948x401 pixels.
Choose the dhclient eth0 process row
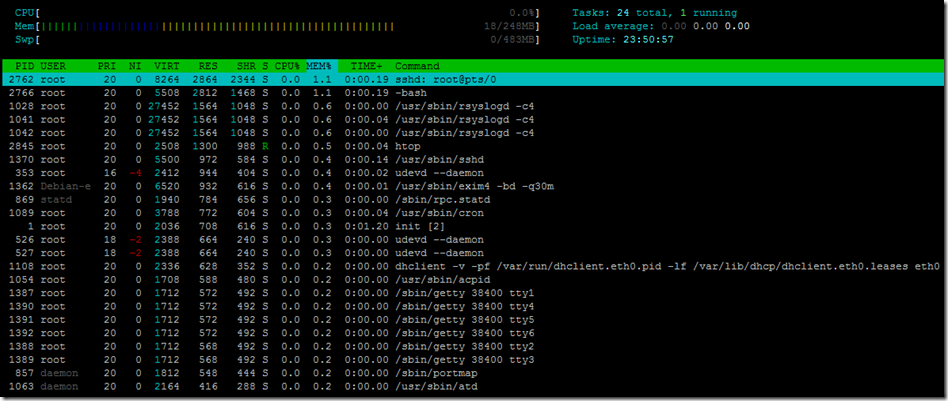coord(473,266)
